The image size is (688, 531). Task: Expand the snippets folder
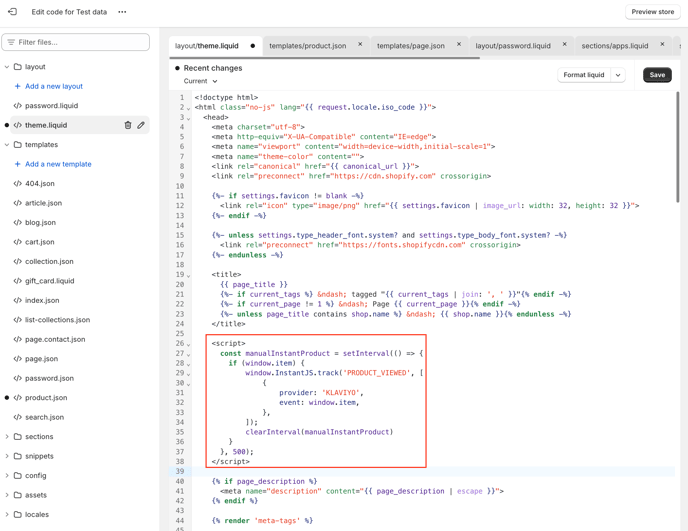tap(7, 456)
